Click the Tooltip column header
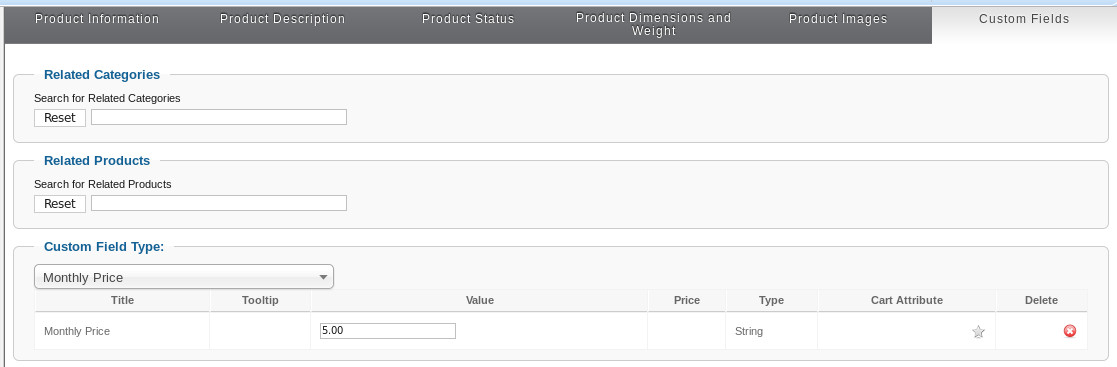 260,301
